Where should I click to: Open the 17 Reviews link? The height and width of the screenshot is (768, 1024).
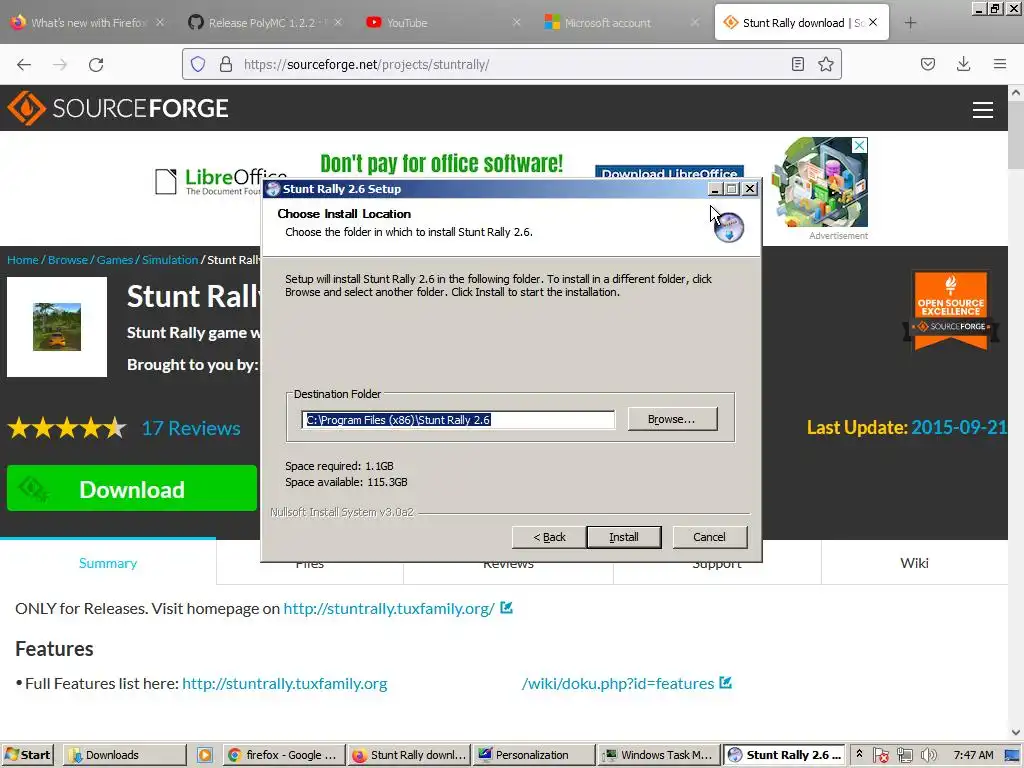[191, 428]
